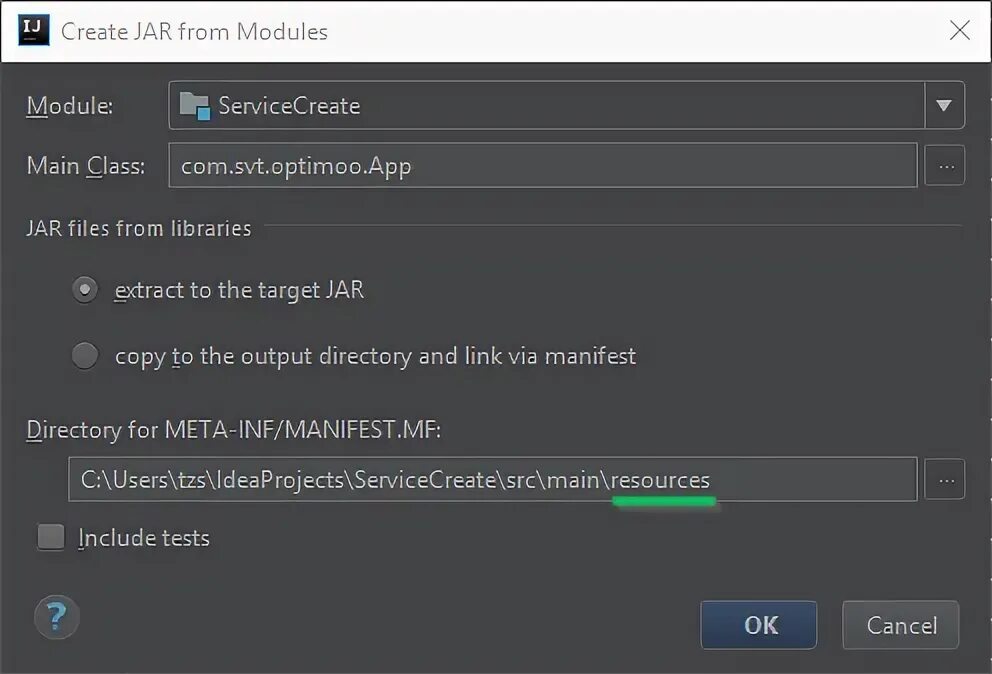
Task: Expand the Module dropdown arrow
Action: [944, 106]
